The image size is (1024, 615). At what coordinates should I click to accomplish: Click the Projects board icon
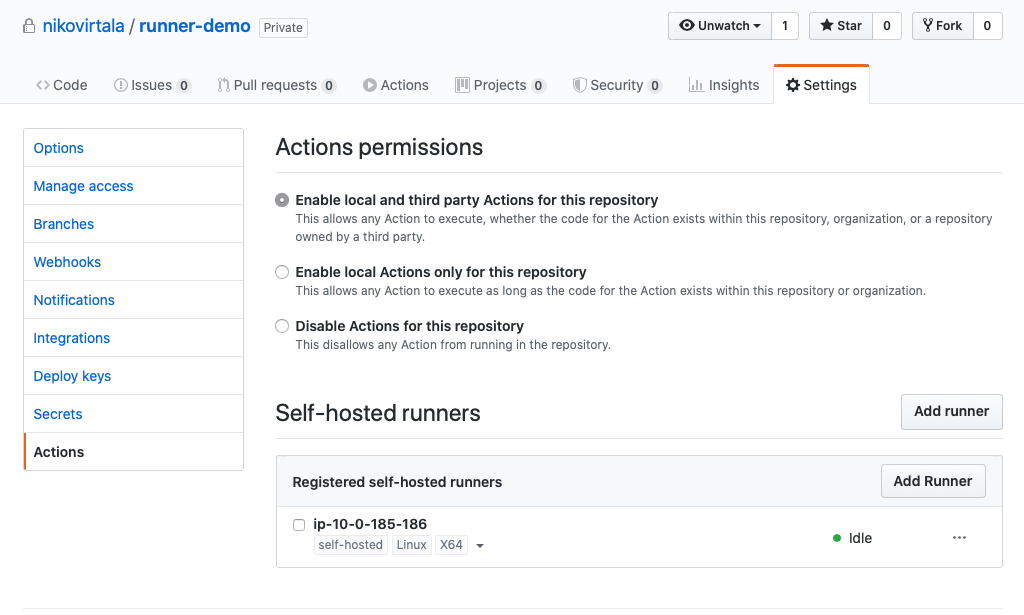[462, 85]
